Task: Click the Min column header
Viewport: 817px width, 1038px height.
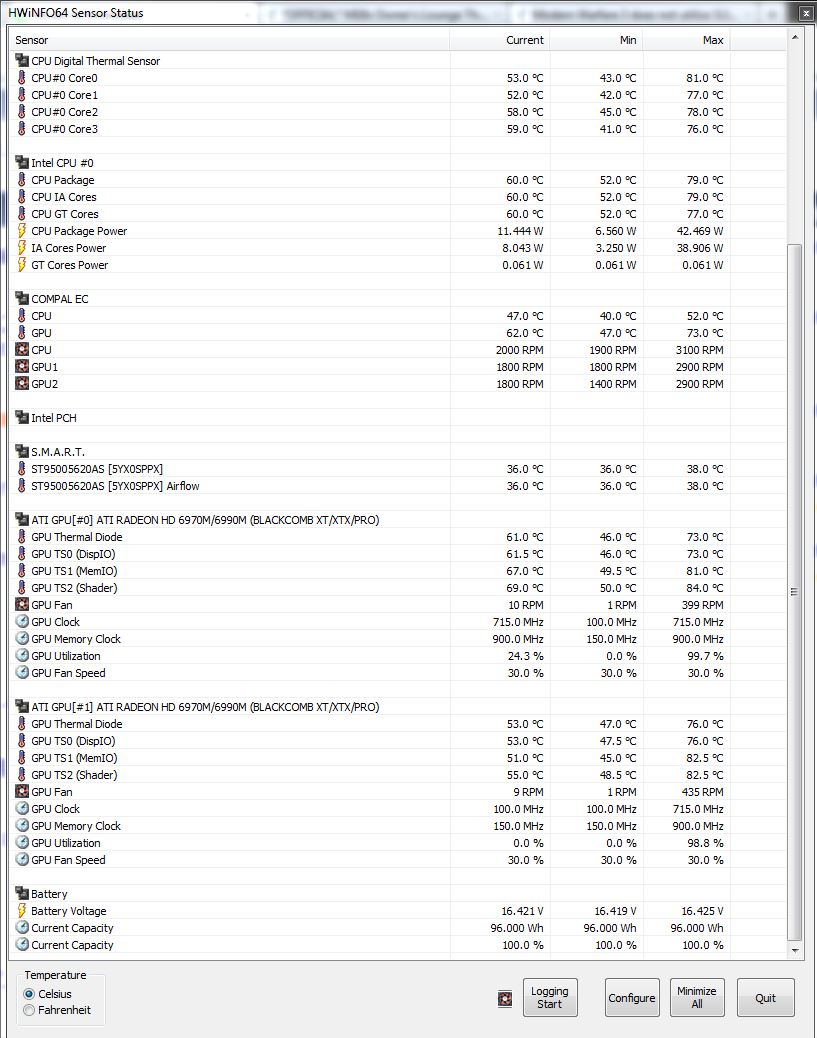Action: click(x=597, y=40)
